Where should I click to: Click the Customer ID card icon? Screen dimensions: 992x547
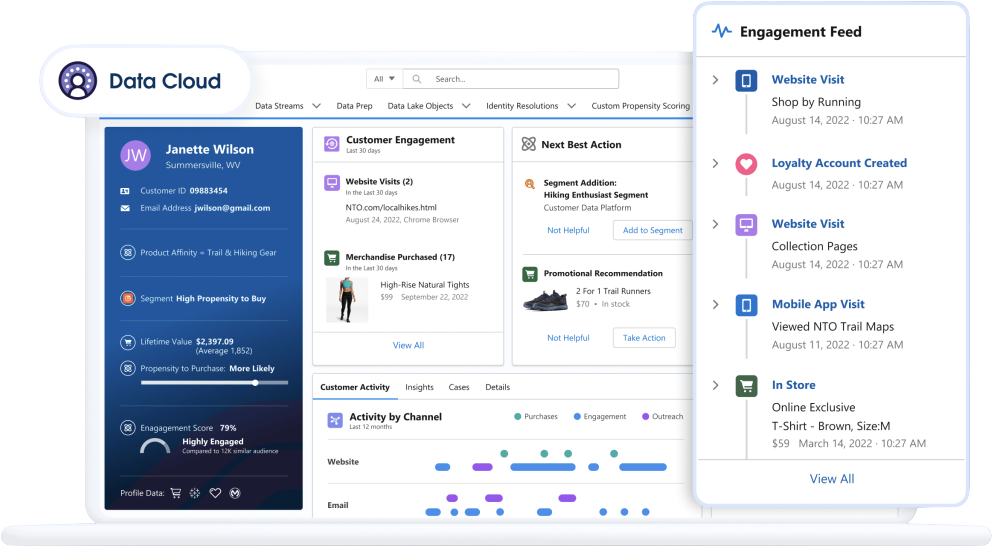tap(125, 190)
